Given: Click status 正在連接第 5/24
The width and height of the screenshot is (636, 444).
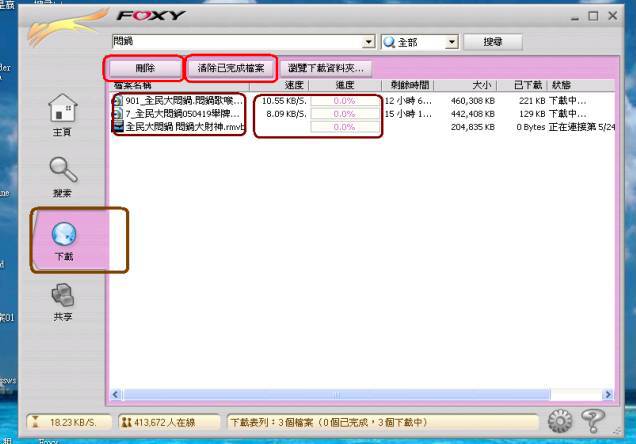Looking at the screenshot, I should (582, 127).
